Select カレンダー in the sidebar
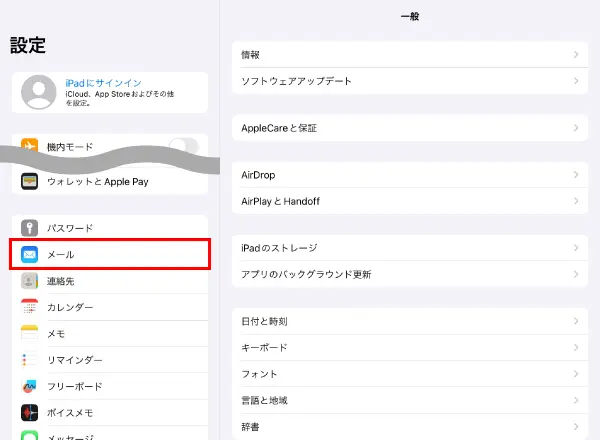This screenshot has height=440, width=600. (110, 307)
